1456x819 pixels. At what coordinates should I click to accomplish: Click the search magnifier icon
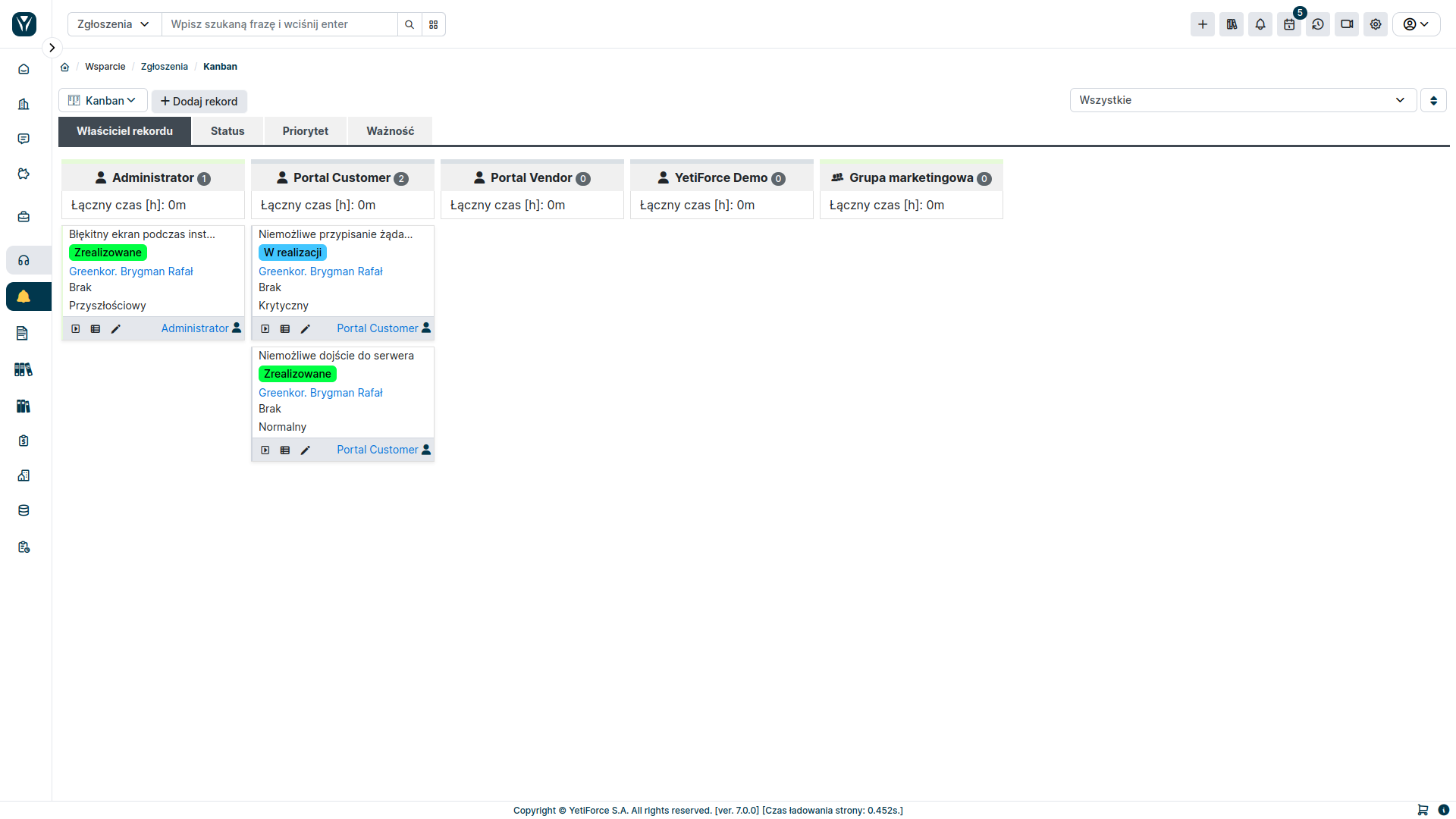click(409, 24)
